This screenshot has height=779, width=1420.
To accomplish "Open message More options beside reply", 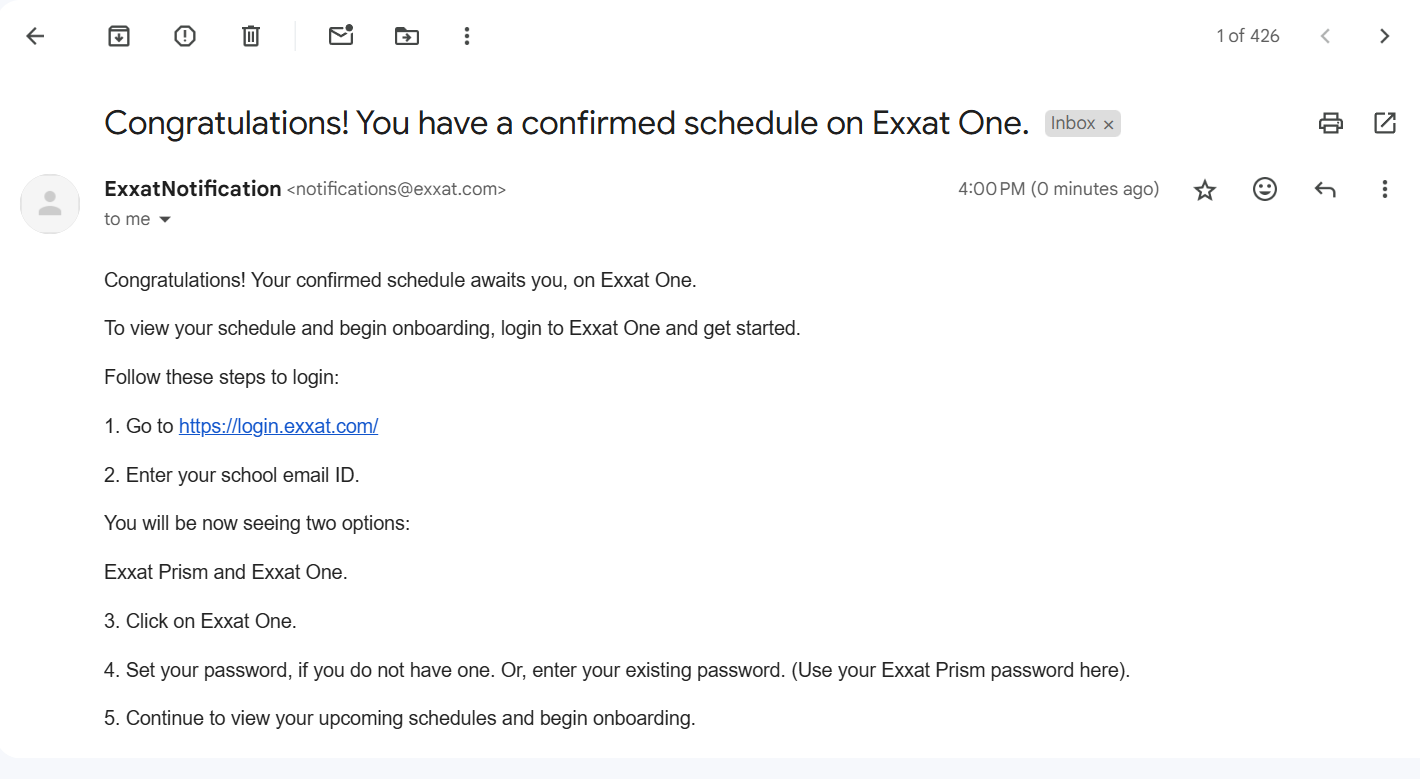I will 1385,189.
